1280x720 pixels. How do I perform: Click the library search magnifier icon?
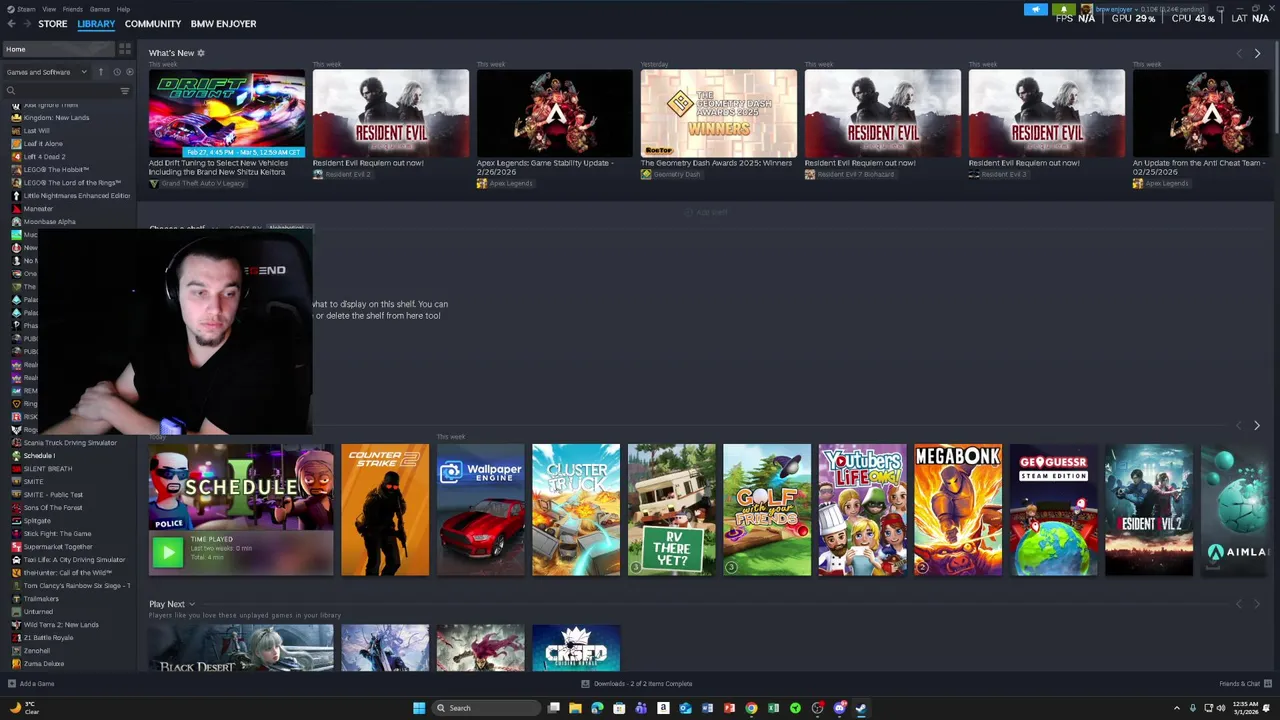pyautogui.click(x=11, y=91)
